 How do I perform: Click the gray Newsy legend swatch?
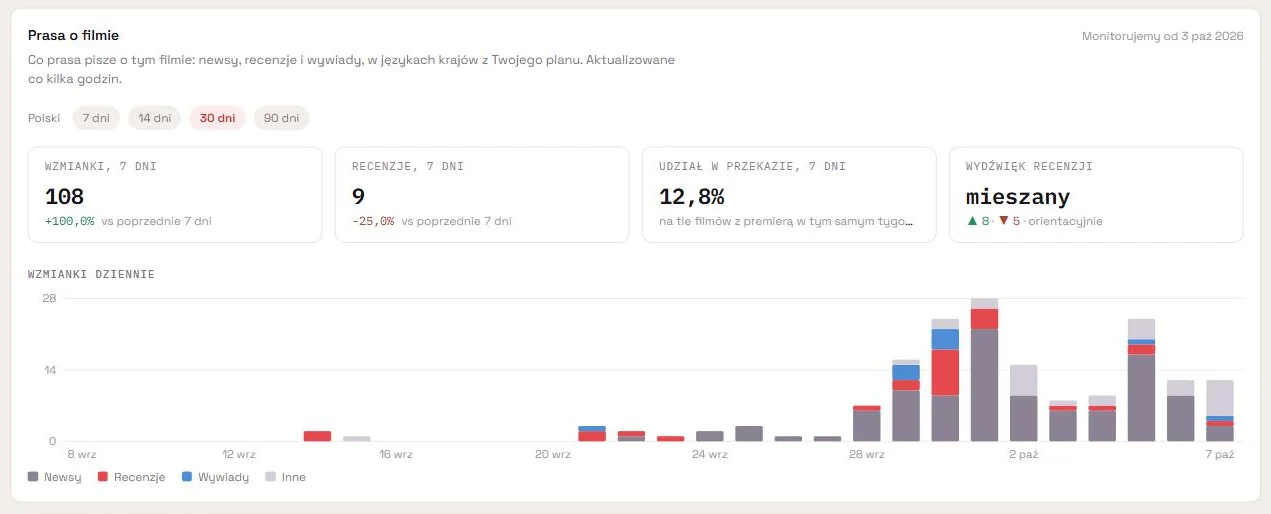(33, 478)
